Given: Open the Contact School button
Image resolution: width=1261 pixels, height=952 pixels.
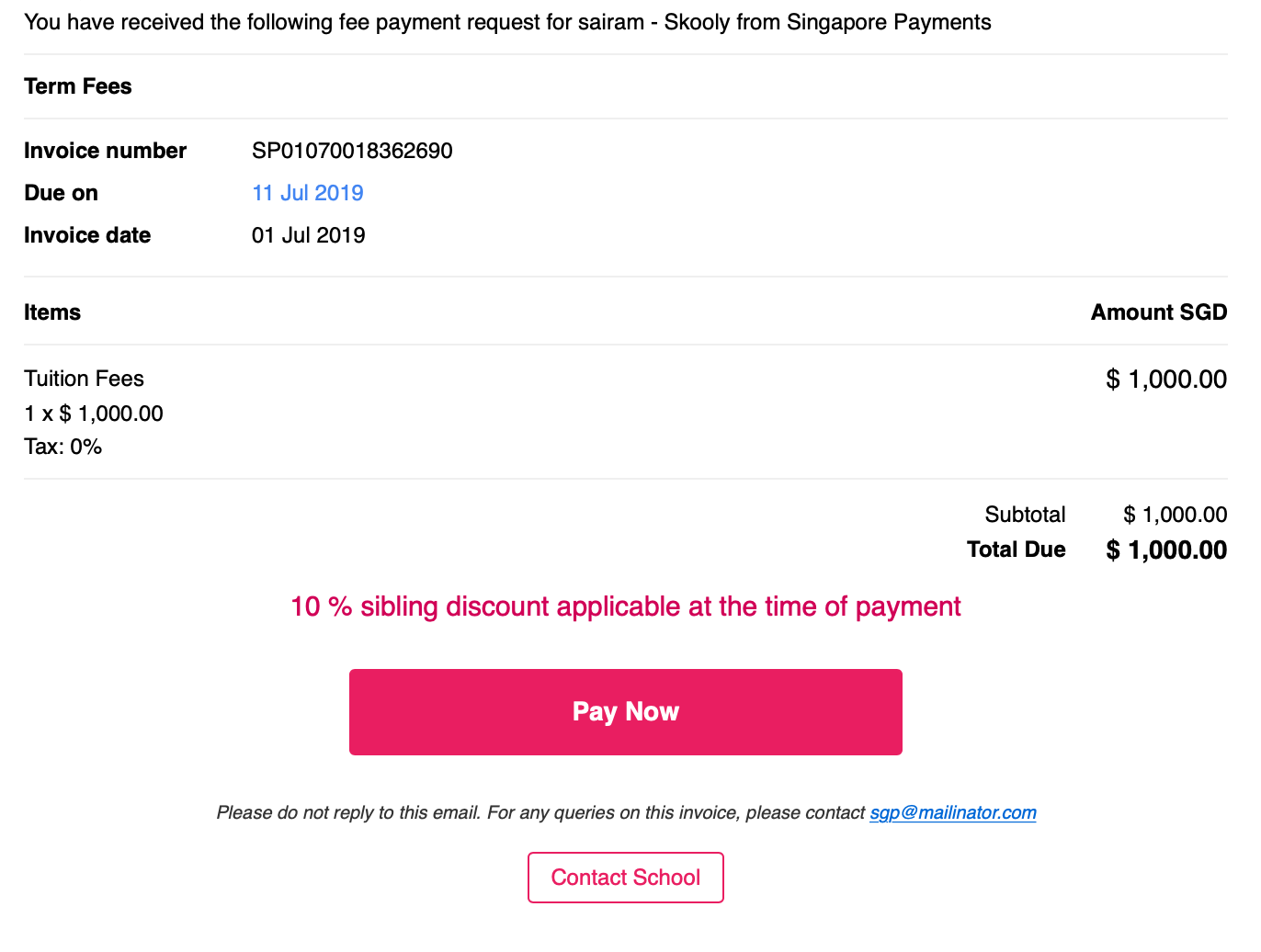Looking at the screenshot, I should click(x=625, y=878).
